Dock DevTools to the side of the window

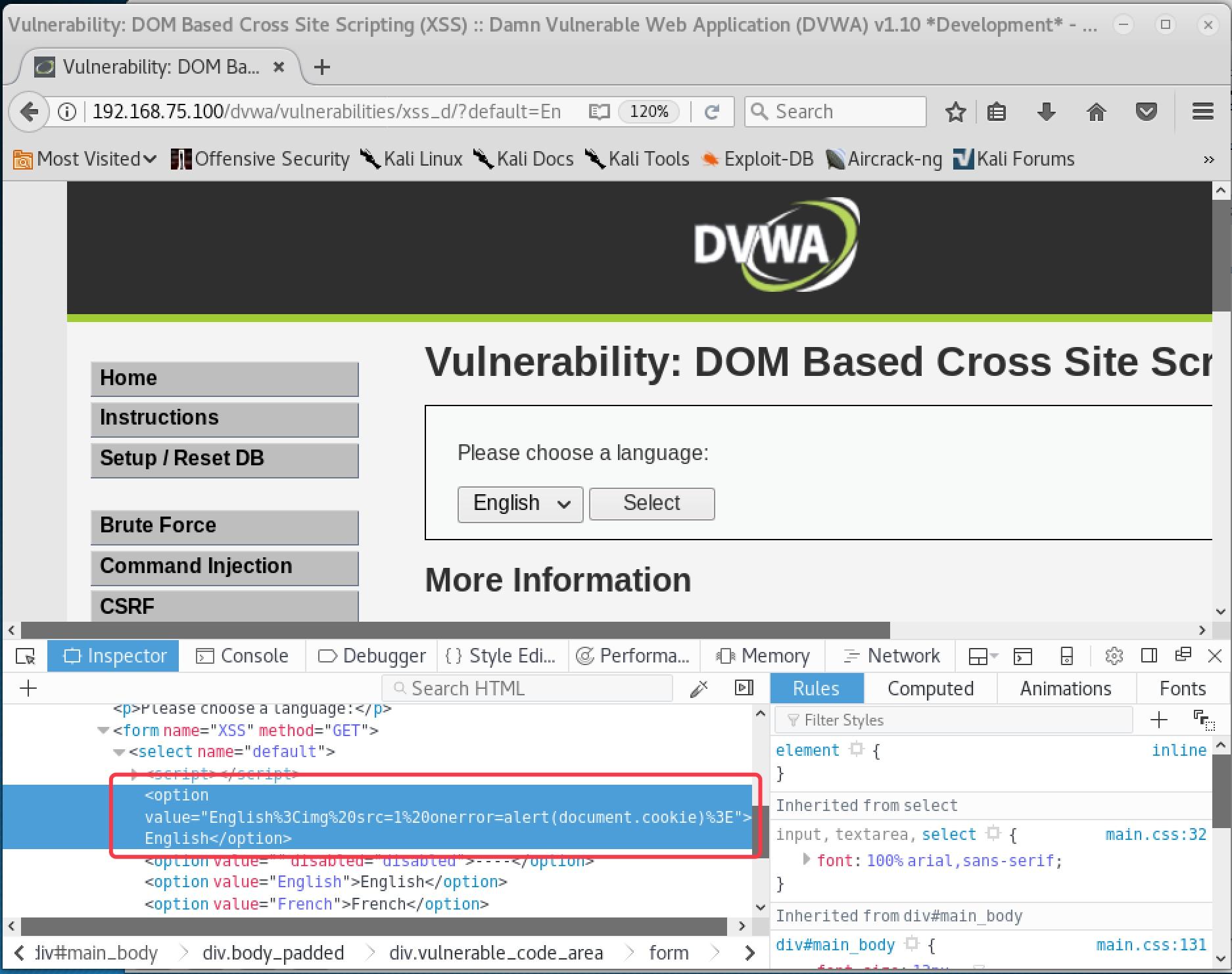tap(1149, 655)
